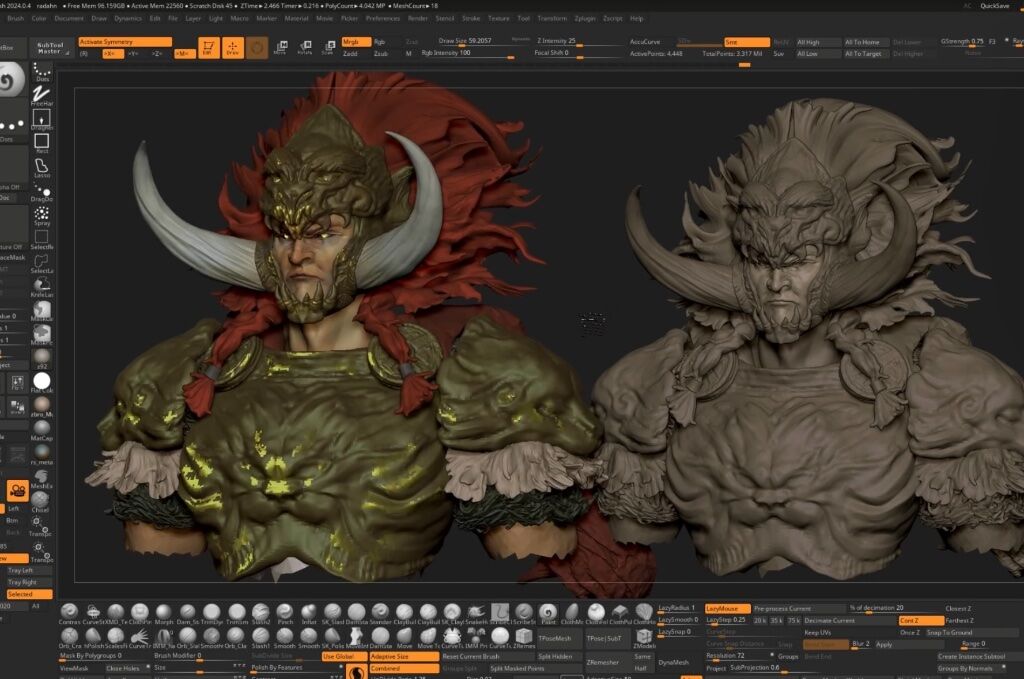Select the Inflat brush

point(309,614)
